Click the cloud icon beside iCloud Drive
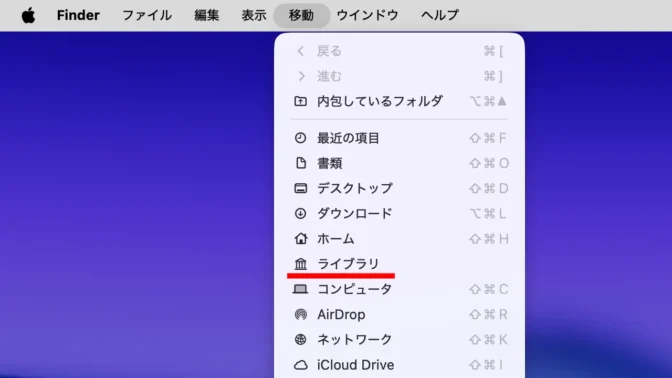Image resolution: width=672 pixels, height=378 pixels. pyautogui.click(x=301, y=365)
